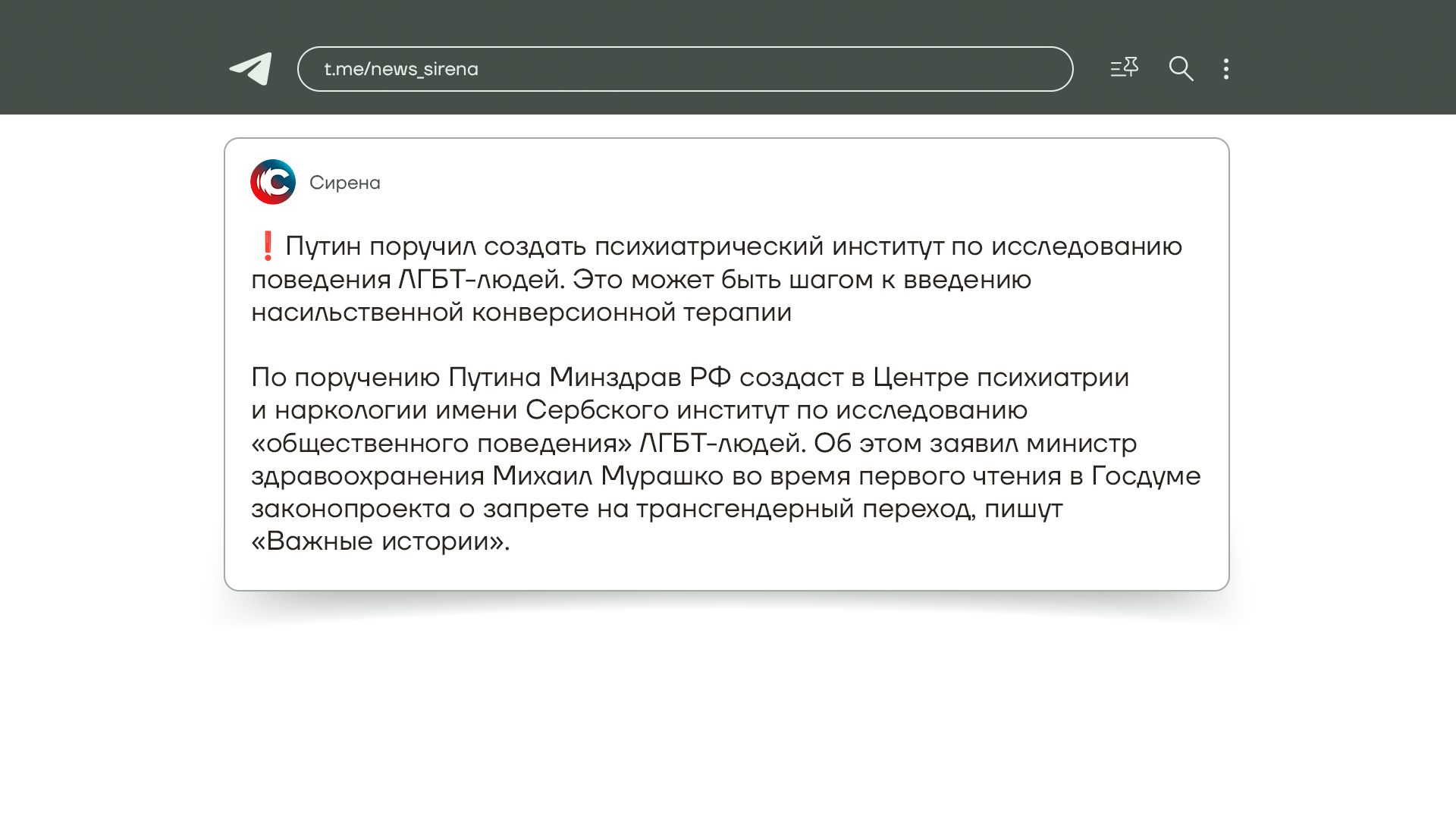
Task: Click the name Михаил Мурашко in post
Action: click(607, 476)
